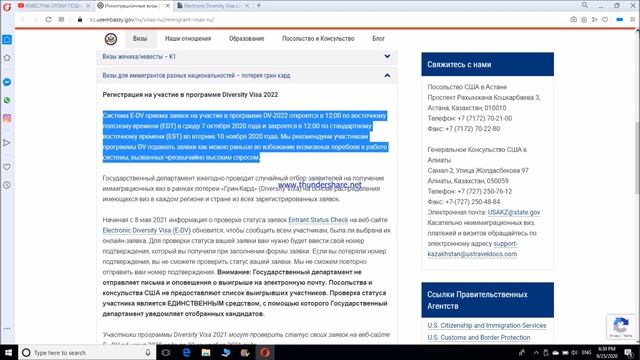Open the Messenger sidebar panel
The height and width of the screenshot is (360, 640).
click(x=7, y=82)
